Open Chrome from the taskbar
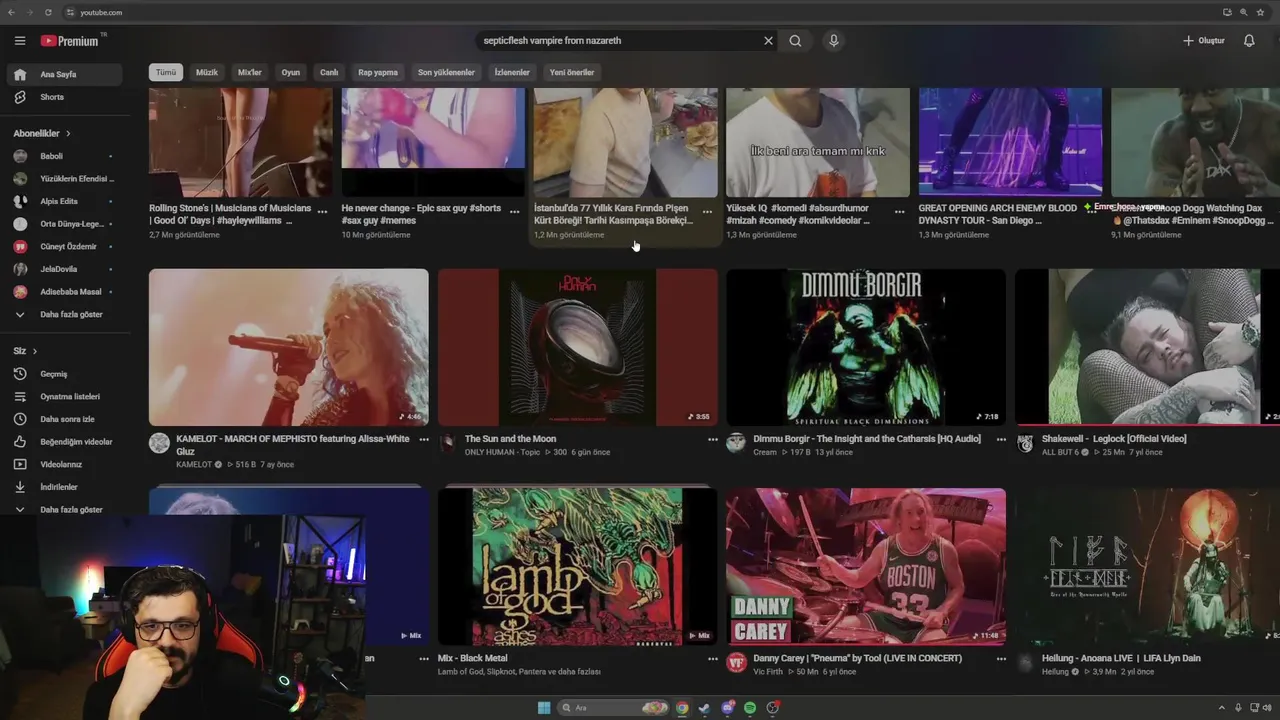Image resolution: width=1280 pixels, height=720 pixels. click(x=682, y=708)
